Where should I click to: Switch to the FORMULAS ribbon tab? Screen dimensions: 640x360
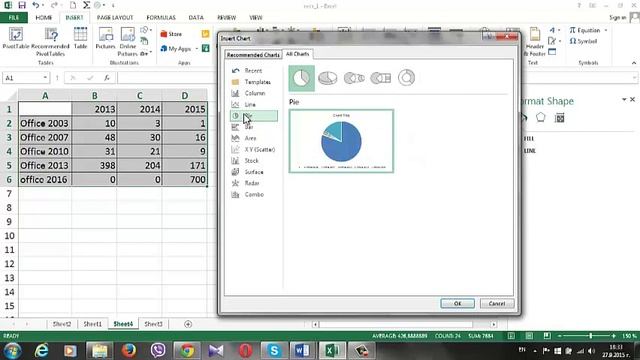click(x=161, y=18)
